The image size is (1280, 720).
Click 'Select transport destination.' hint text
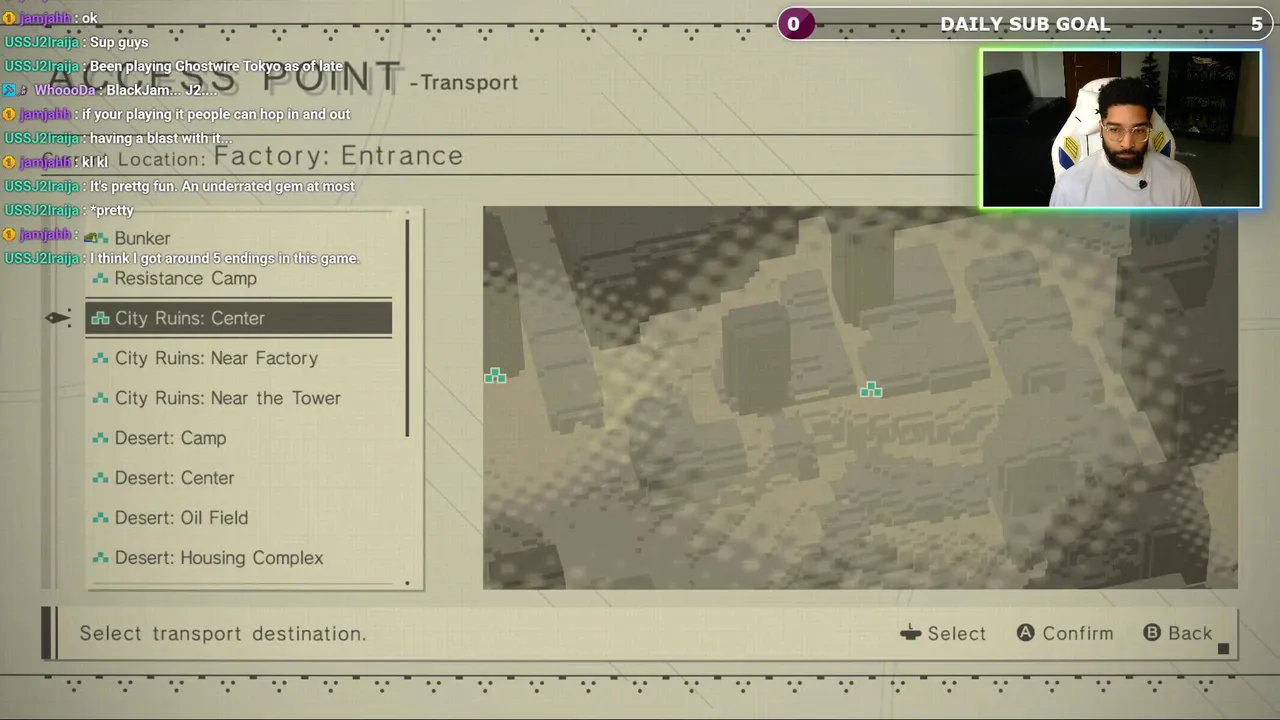pyautogui.click(x=223, y=633)
